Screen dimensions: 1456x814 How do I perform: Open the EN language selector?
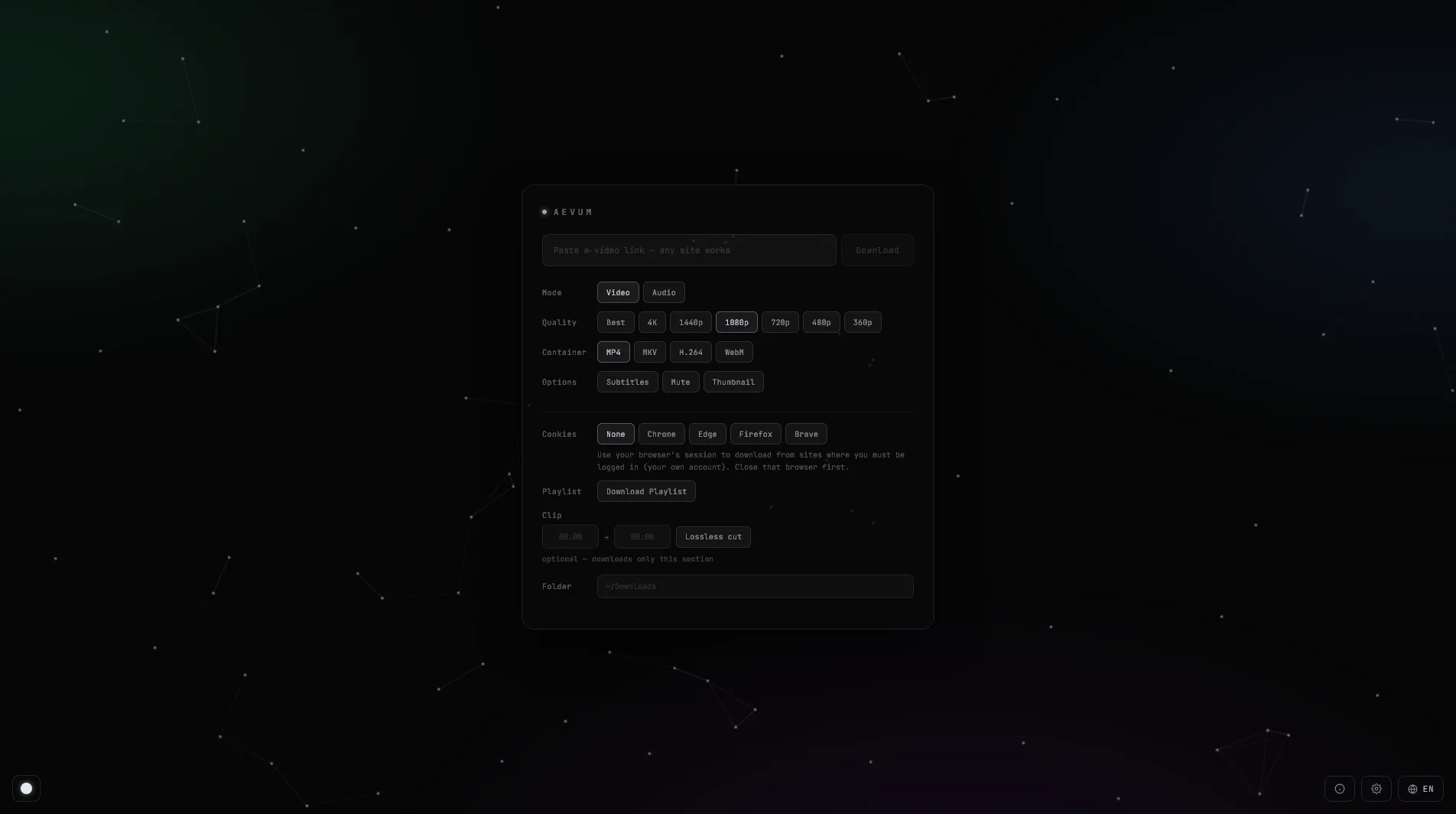pyautogui.click(x=1420, y=789)
